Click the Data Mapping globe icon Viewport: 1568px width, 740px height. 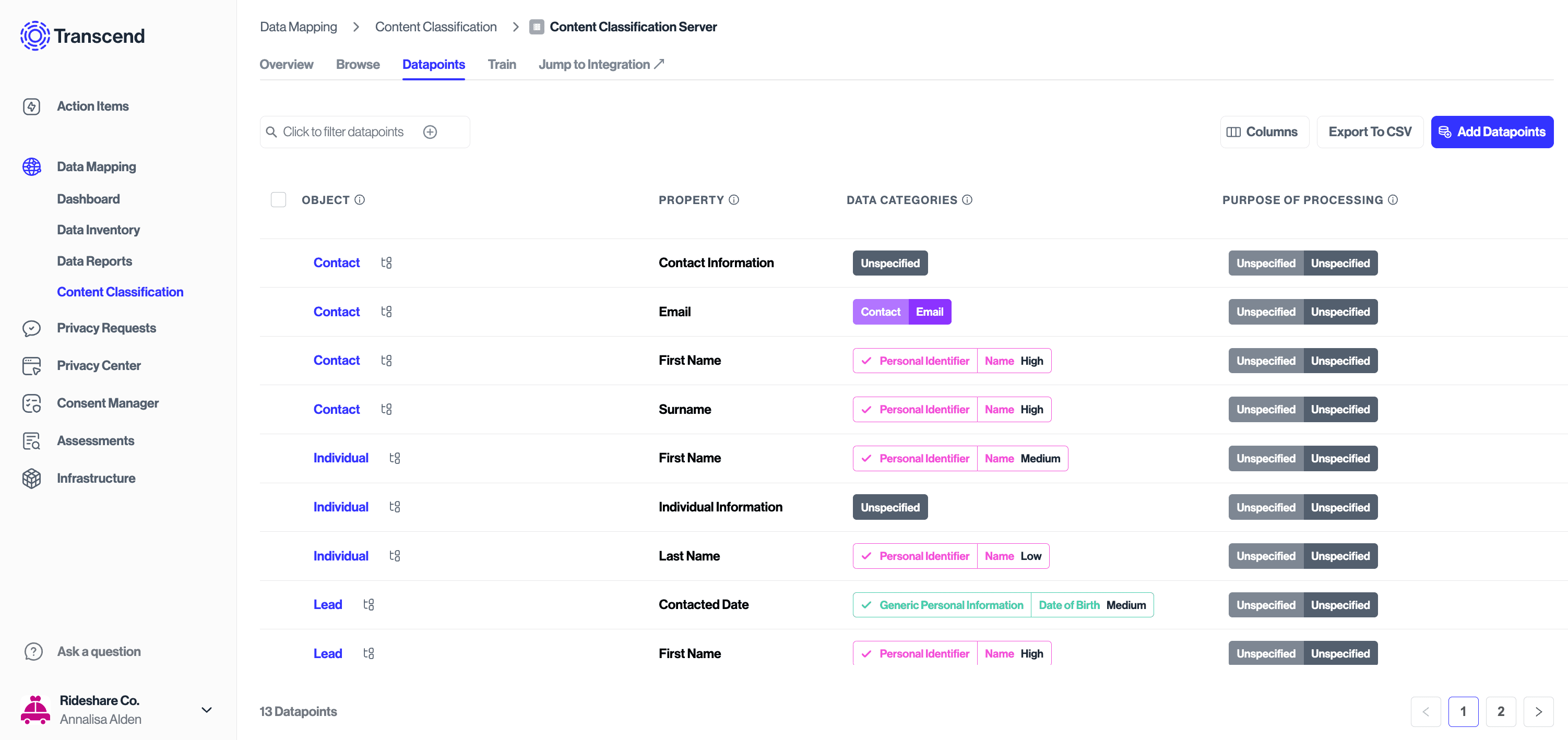tap(32, 167)
